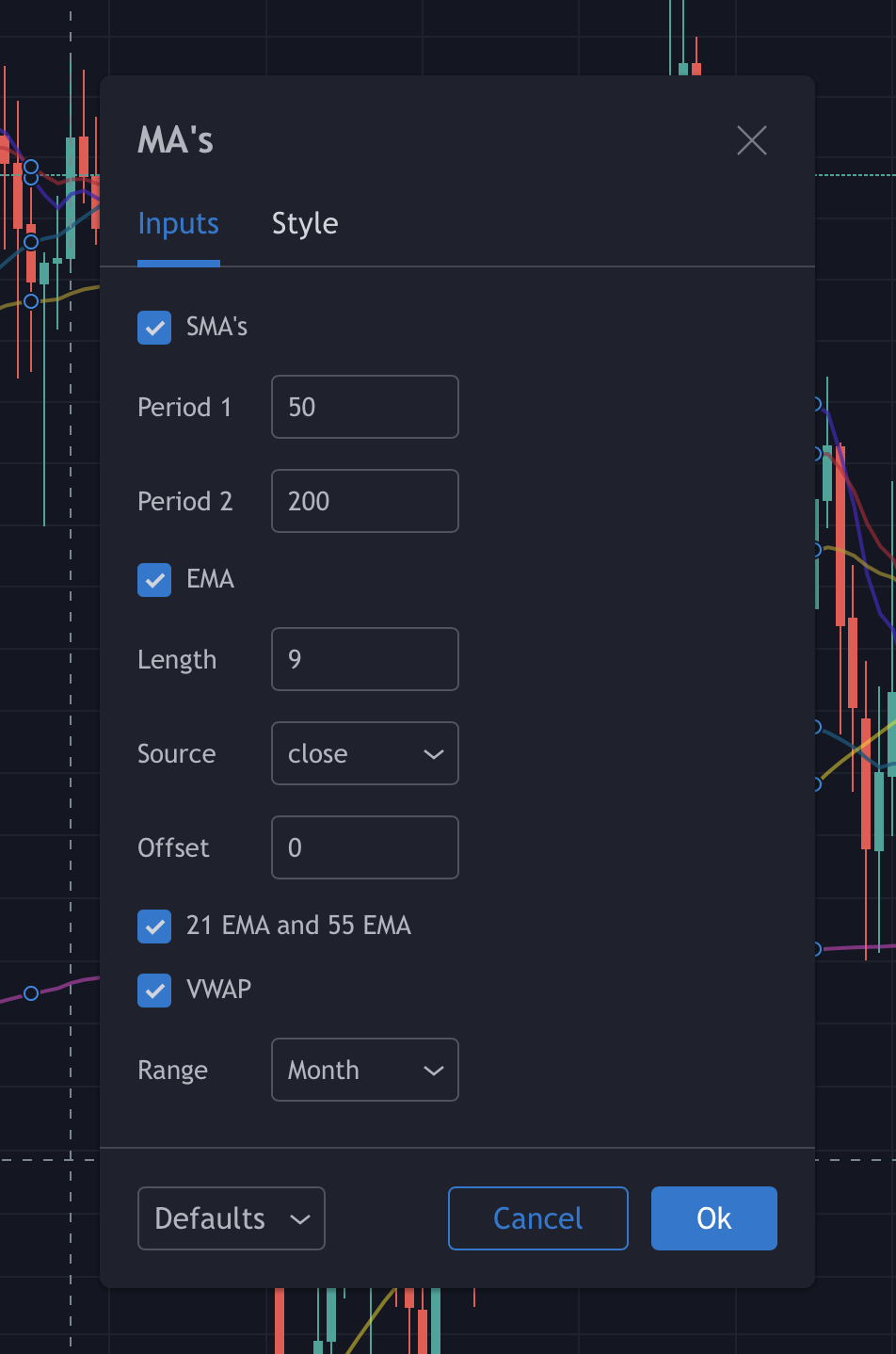Click the Offset input showing 0

tap(364, 847)
